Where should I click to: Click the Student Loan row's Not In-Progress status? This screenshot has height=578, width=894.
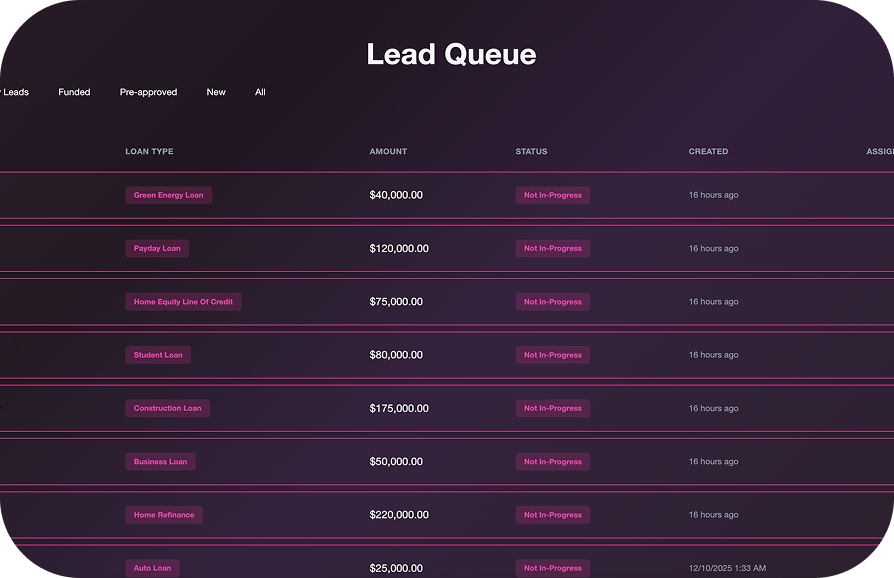point(552,355)
